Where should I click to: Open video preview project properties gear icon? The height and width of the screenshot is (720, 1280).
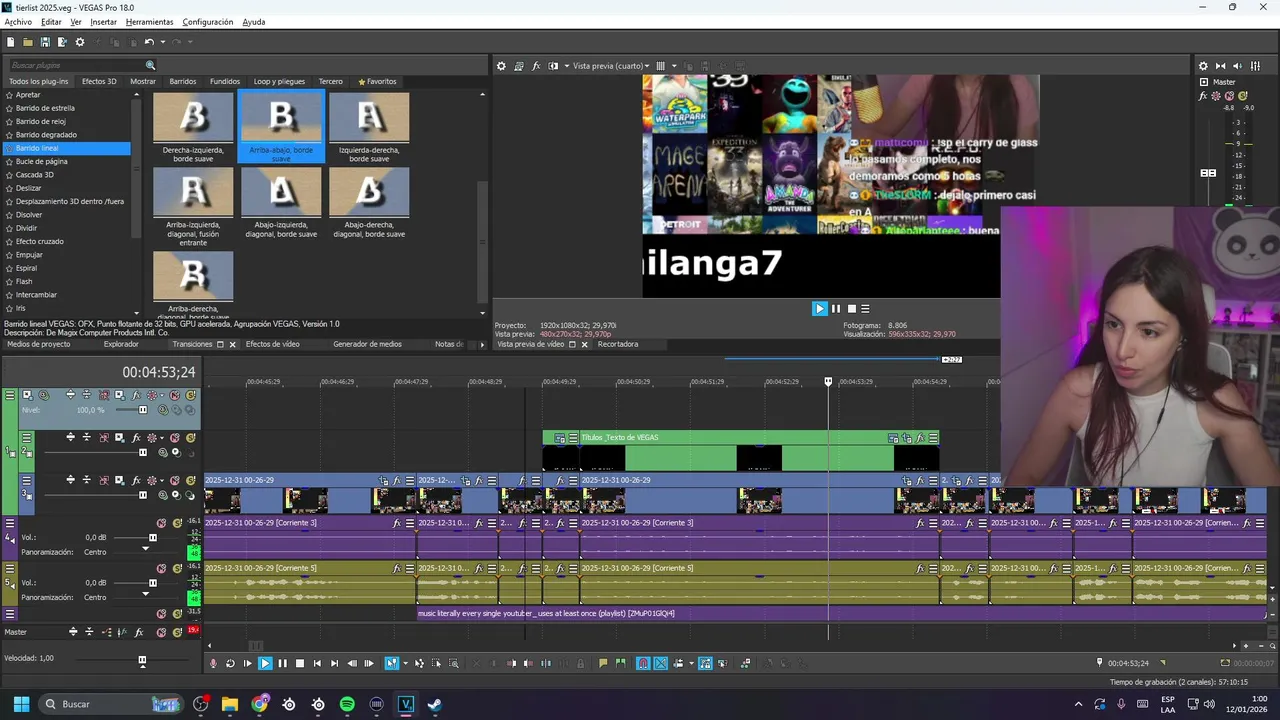tap(502, 66)
